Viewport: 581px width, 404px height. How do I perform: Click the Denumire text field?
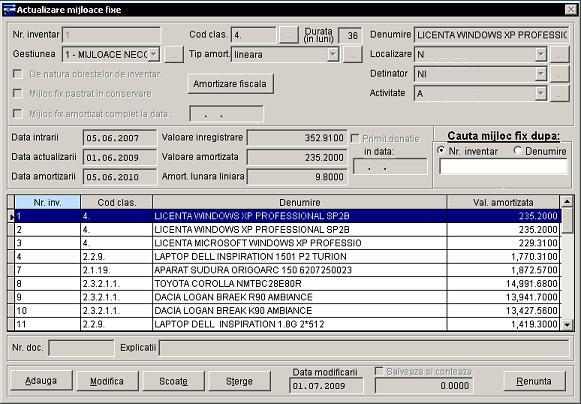click(x=491, y=35)
